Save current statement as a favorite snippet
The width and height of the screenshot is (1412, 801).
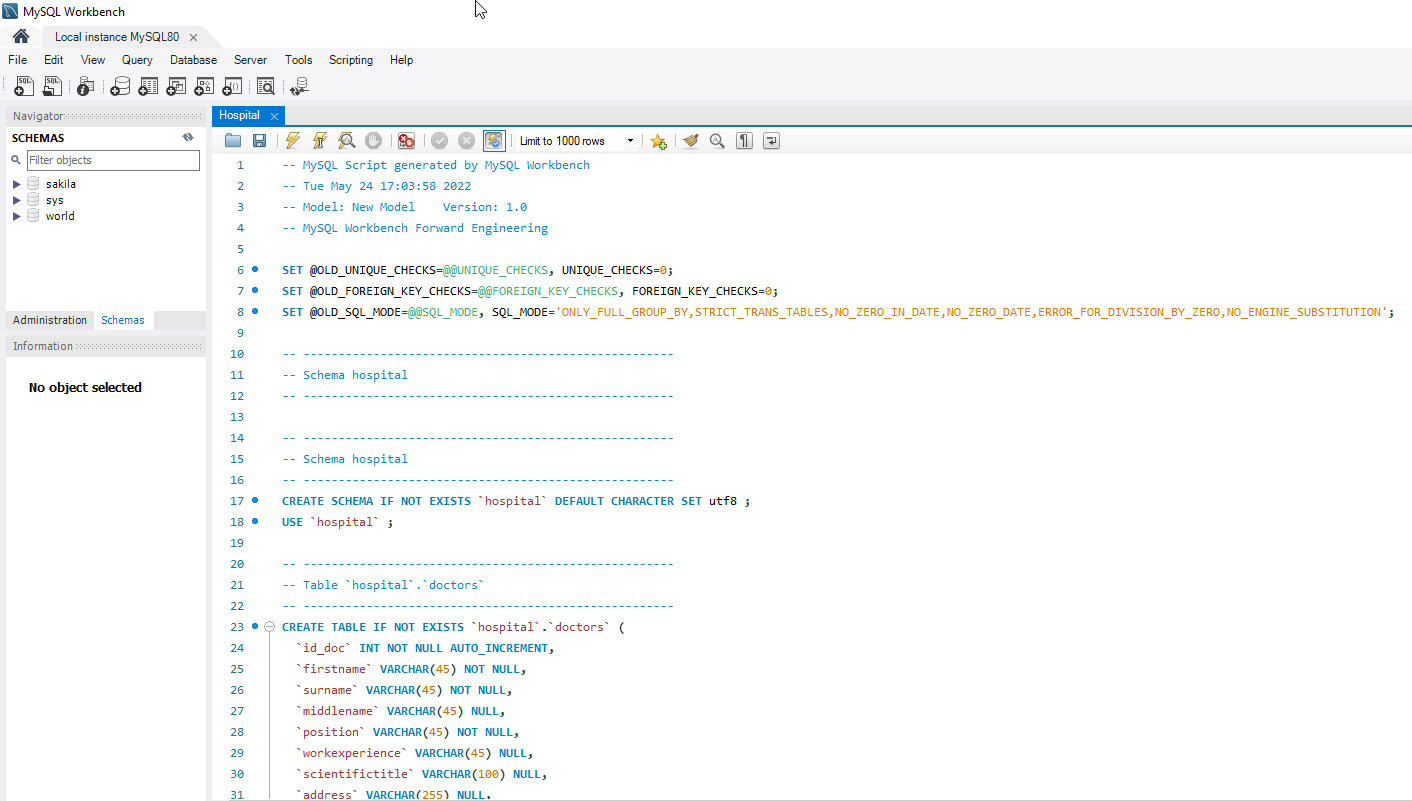pos(658,141)
